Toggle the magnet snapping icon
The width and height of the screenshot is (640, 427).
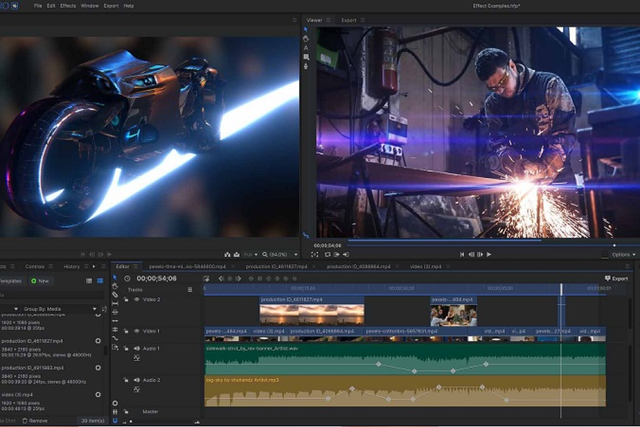(115, 420)
